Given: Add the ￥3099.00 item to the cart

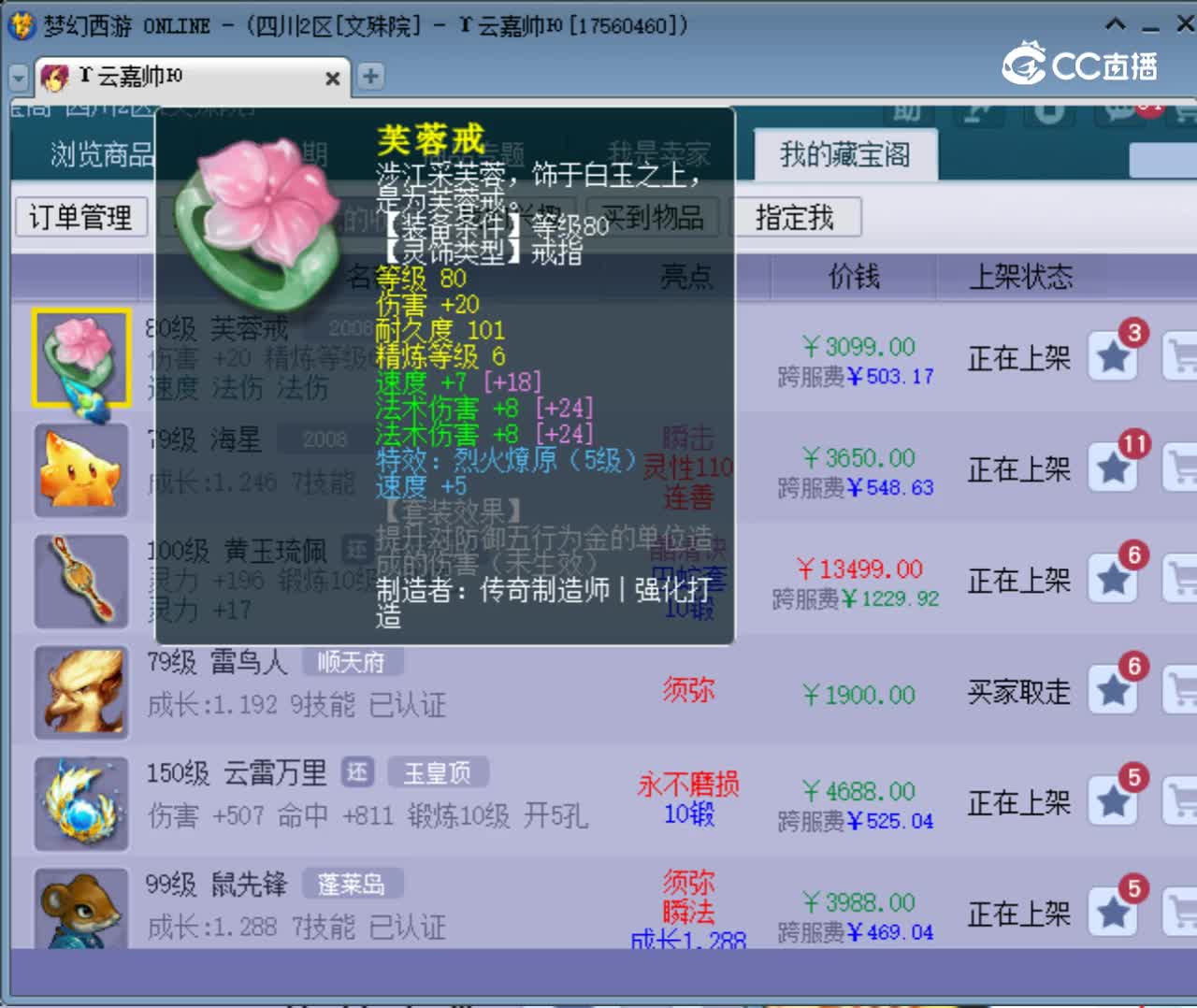Looking at the screenshot, I should pyautogui.click(x=1180, y=356).
